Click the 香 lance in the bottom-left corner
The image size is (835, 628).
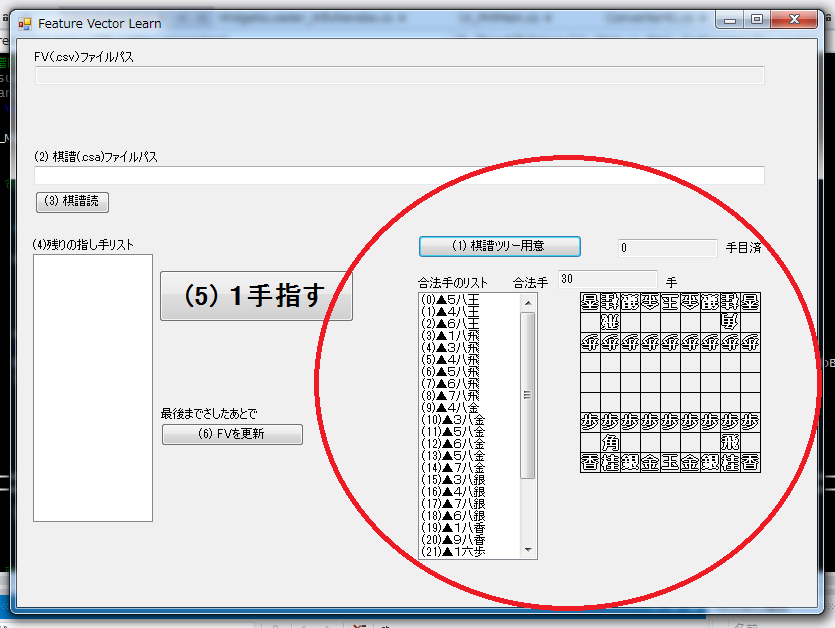tap(590, 462)
